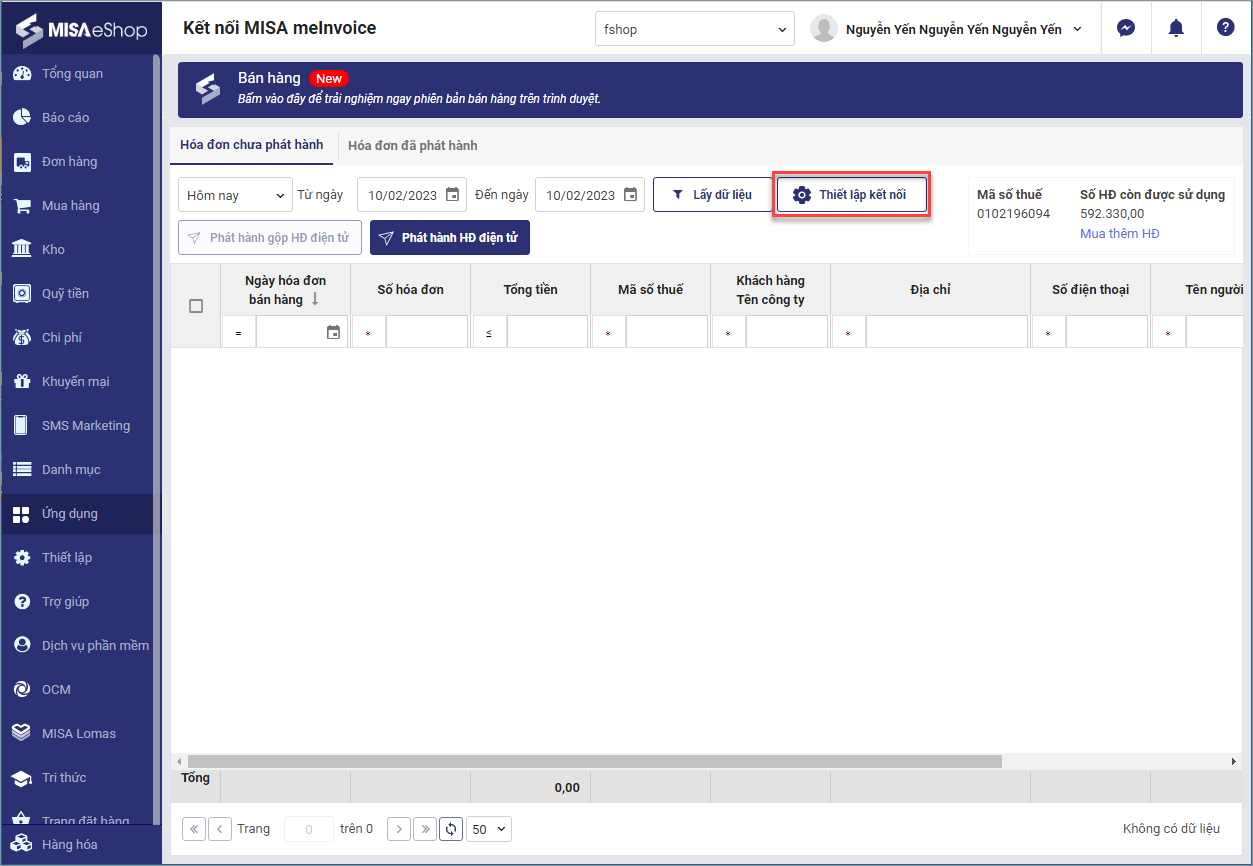Click Phát hành HĐ điện tử button
1253x866 pixels.
[450, 238]
